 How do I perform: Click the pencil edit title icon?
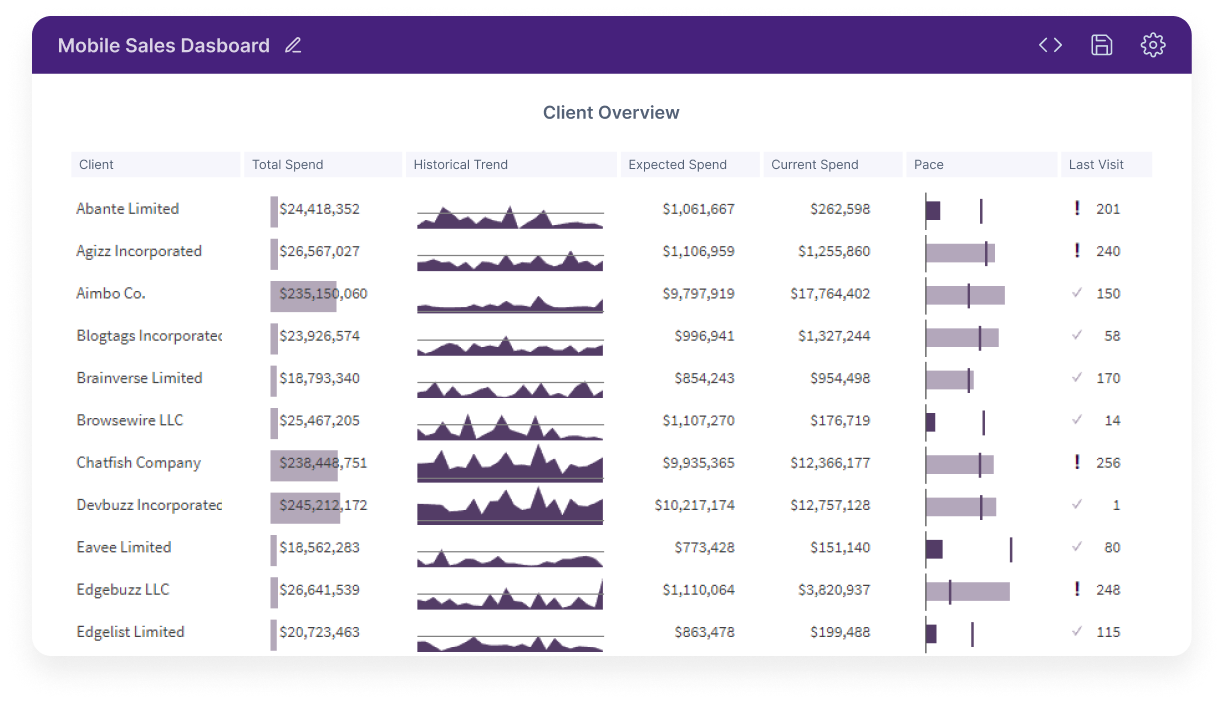293,45
